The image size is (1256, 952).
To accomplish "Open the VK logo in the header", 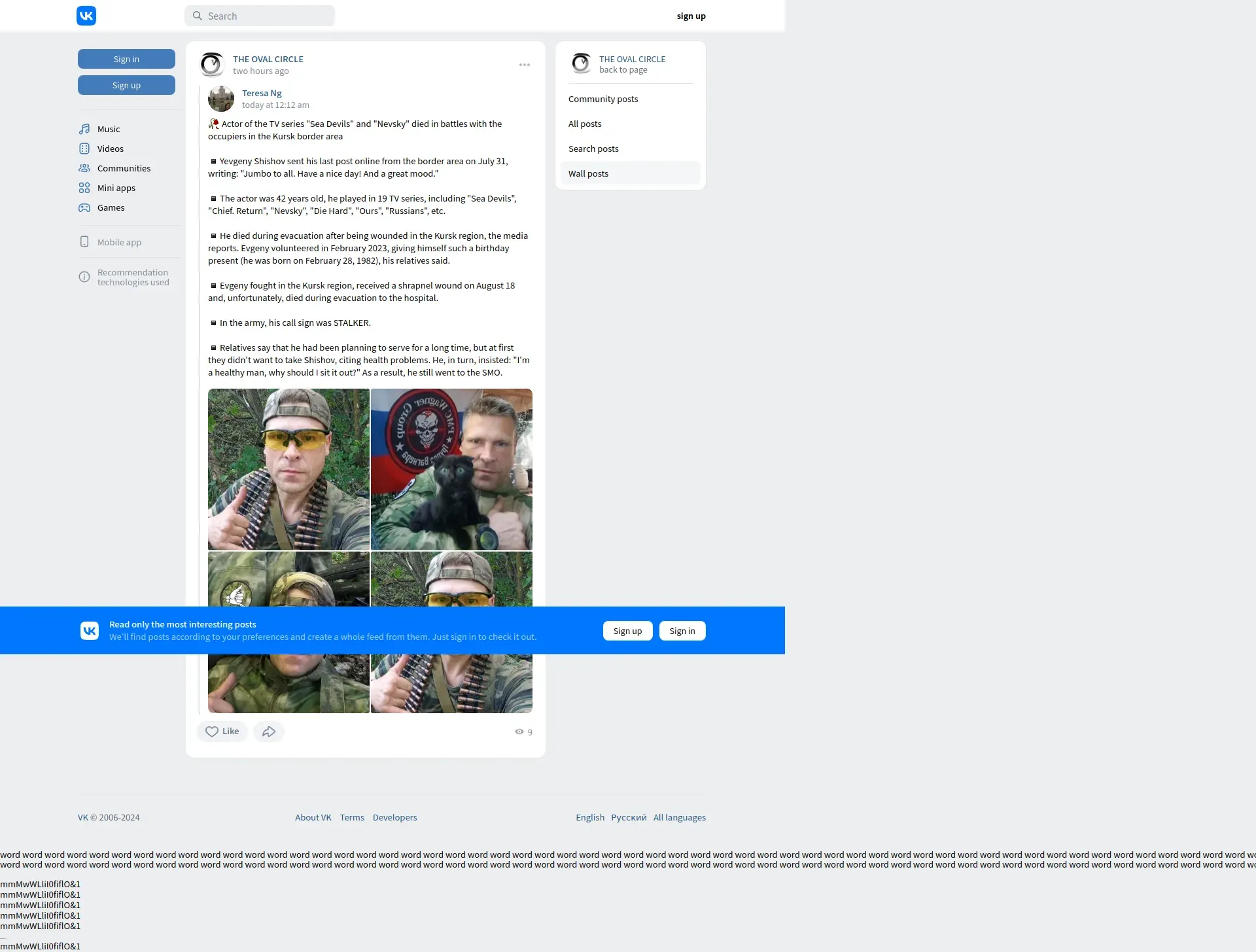I will [x=86, y=16].
